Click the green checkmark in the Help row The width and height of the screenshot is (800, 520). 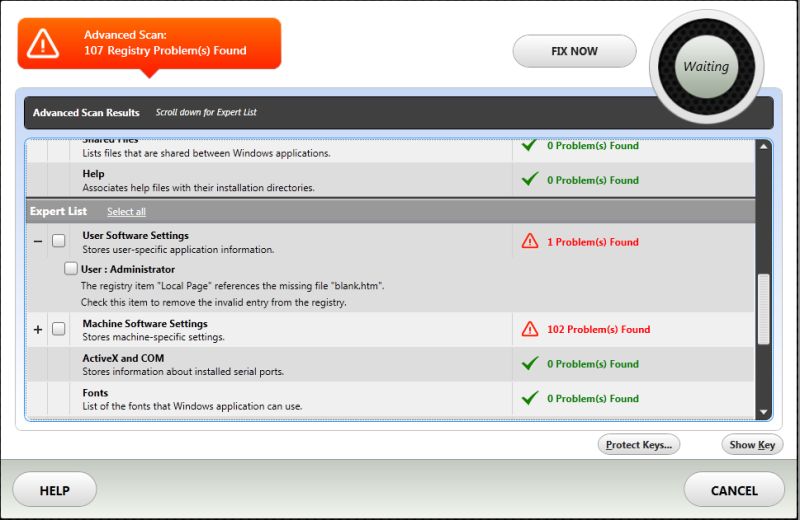point(530,179)
